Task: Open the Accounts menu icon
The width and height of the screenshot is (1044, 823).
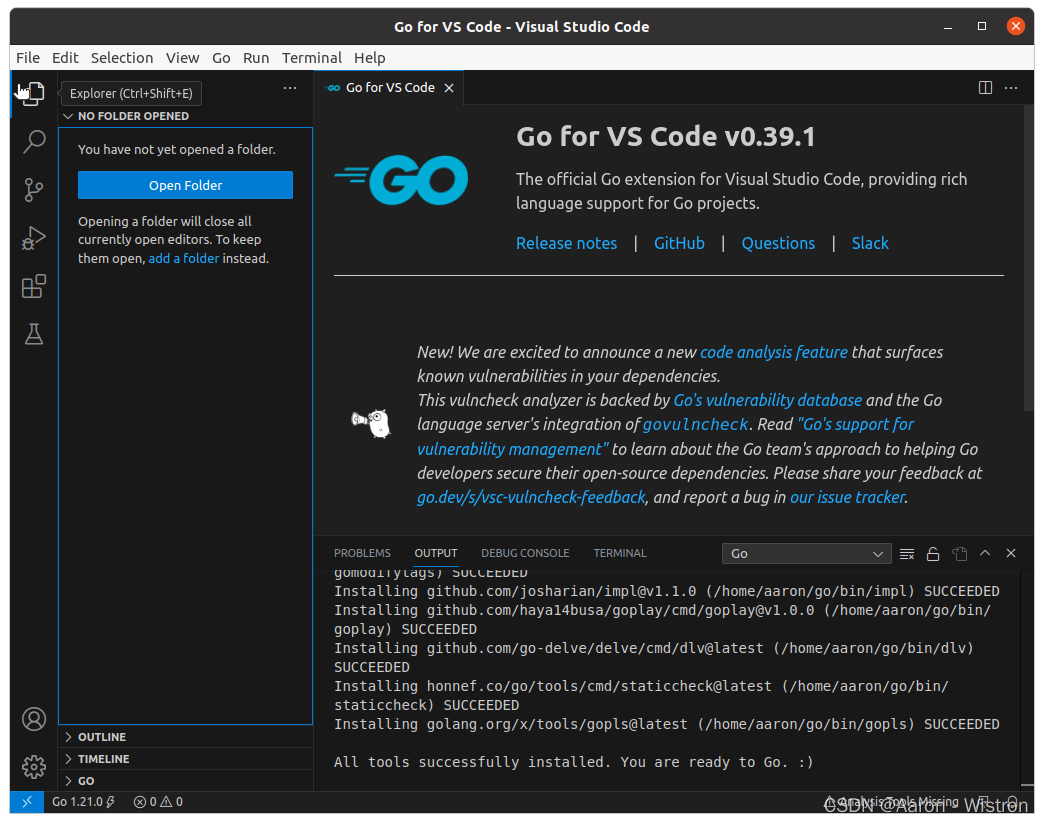Action: pos(33,719)
